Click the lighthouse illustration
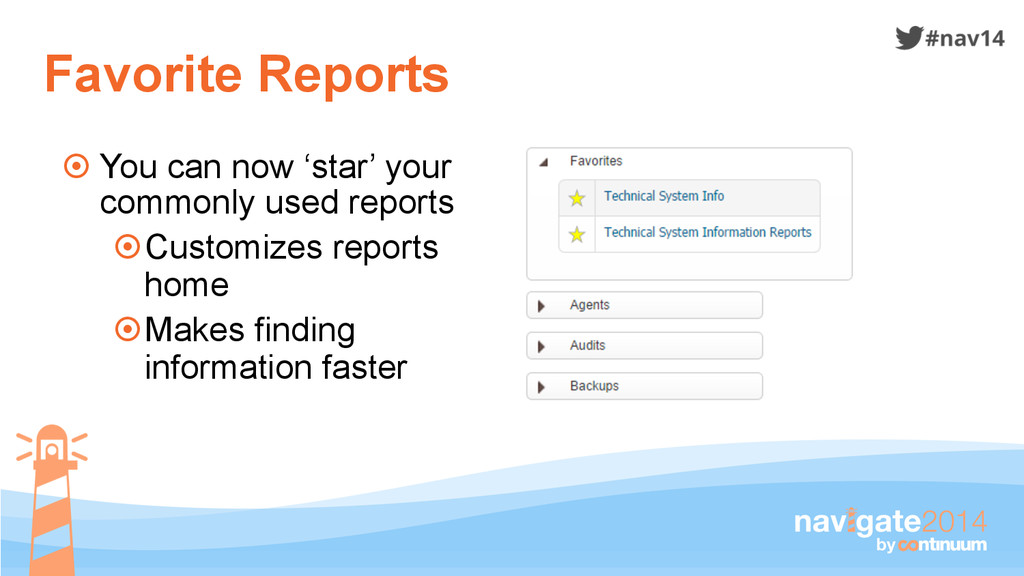 click(52, 500)
